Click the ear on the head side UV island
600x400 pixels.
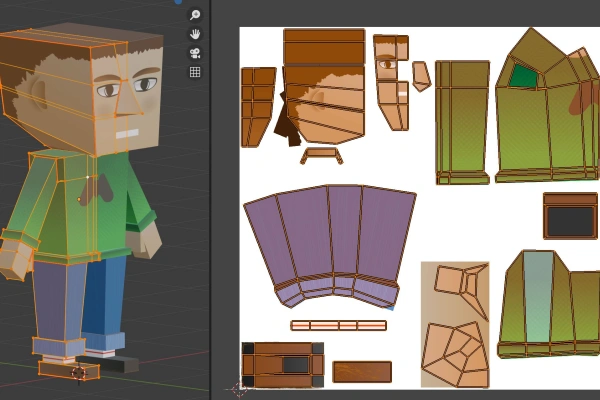click(x=318, y=100)
